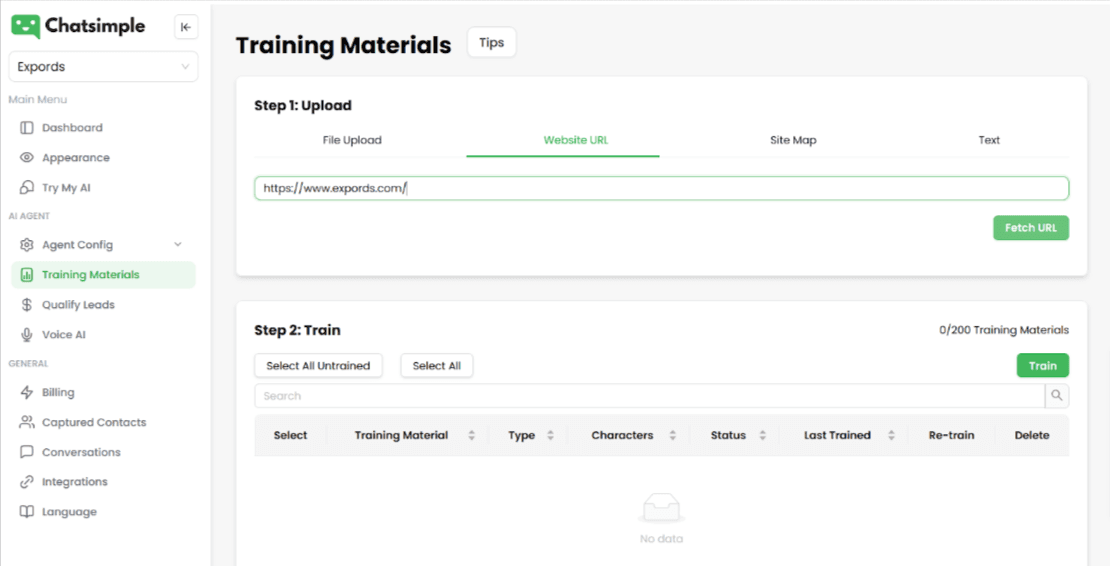Switch to the Site Map tab

click(x=793, y=141)
